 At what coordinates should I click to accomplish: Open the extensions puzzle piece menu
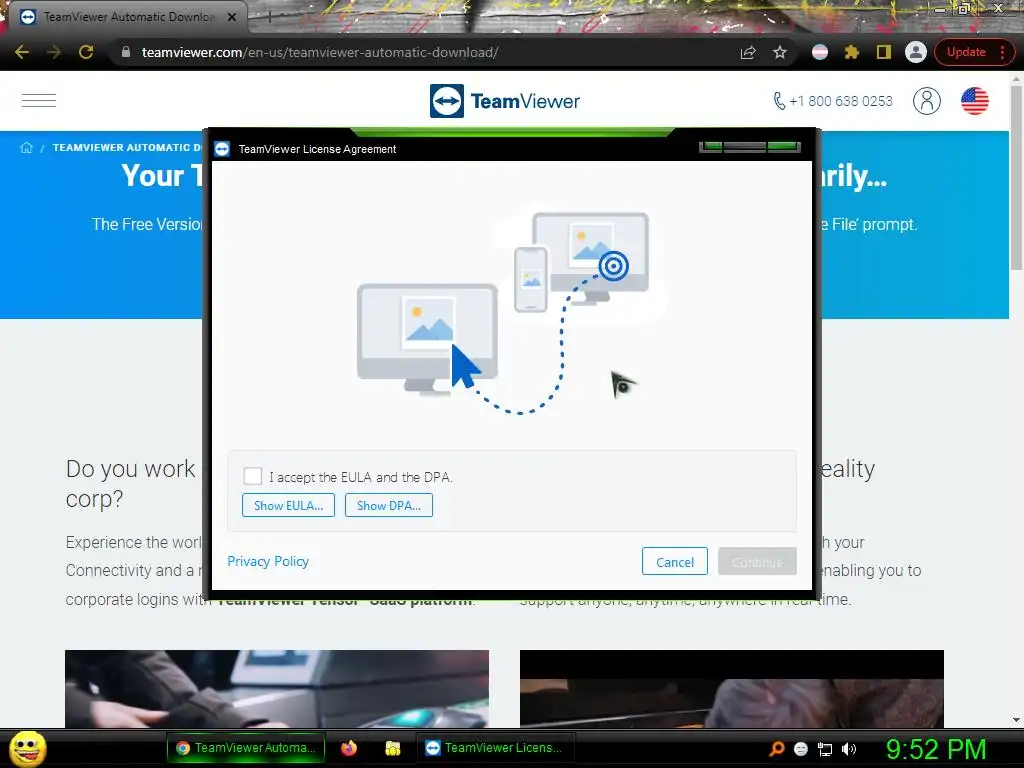click(x=852, y=52)
